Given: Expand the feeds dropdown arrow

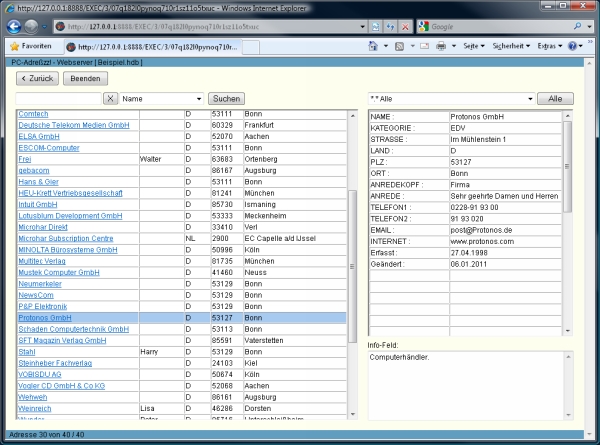Looking at the screenshot, I should tap(412, 46).
